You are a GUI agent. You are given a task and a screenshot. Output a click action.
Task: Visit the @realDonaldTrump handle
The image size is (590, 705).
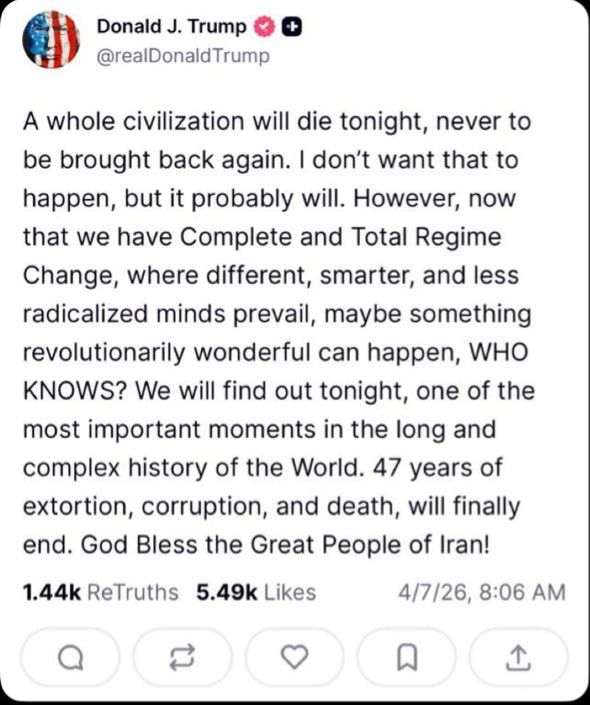tap(183, 56)
